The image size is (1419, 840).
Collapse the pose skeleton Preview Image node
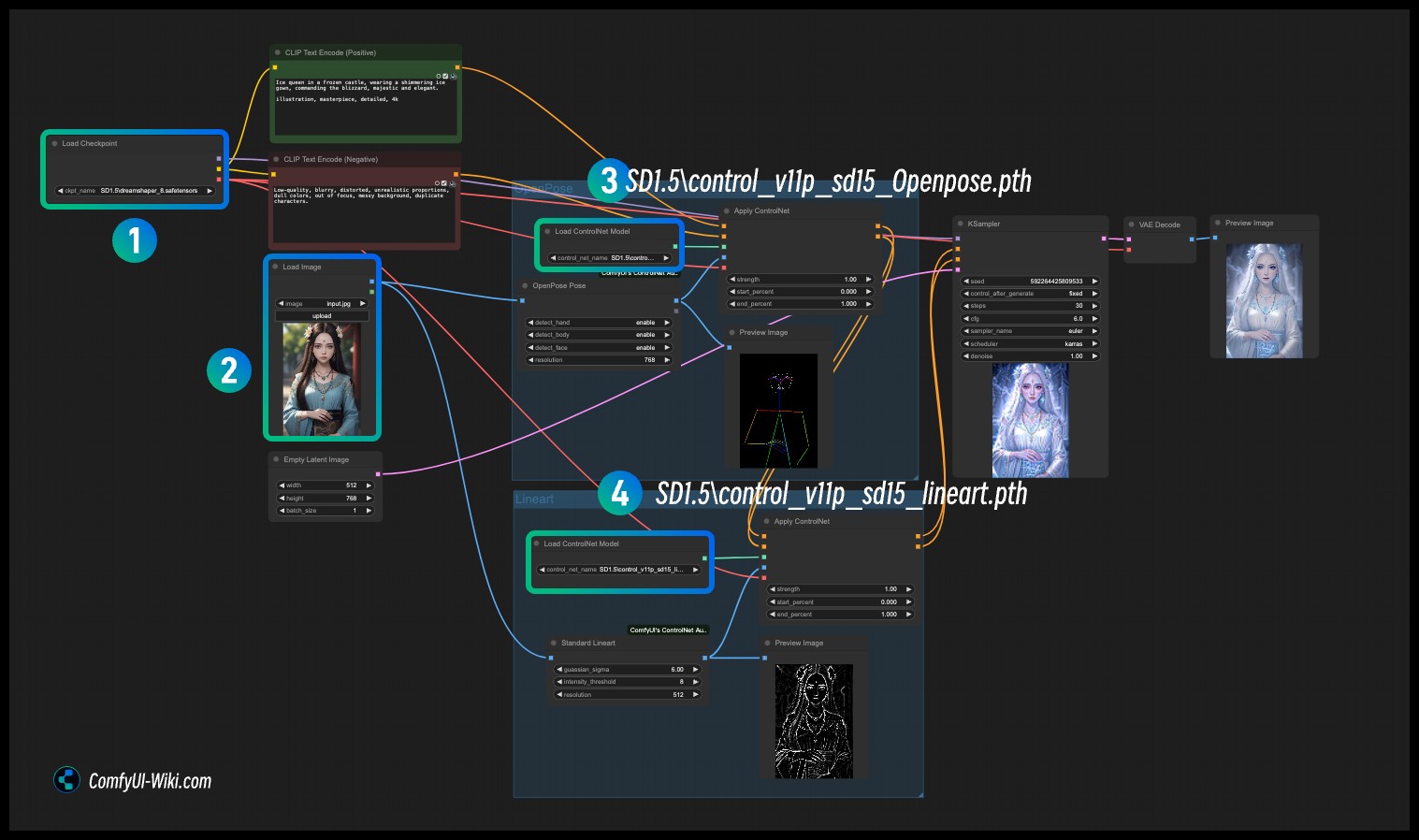pyautogui.click(x=732, y=332)
